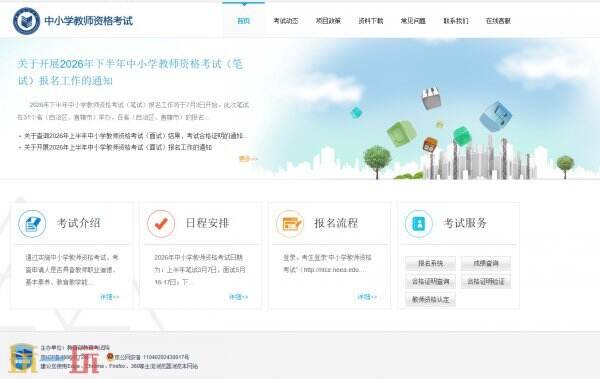Click the 考试服务 card heading
This screenshot has height=379, width=600.
point(465,223)
